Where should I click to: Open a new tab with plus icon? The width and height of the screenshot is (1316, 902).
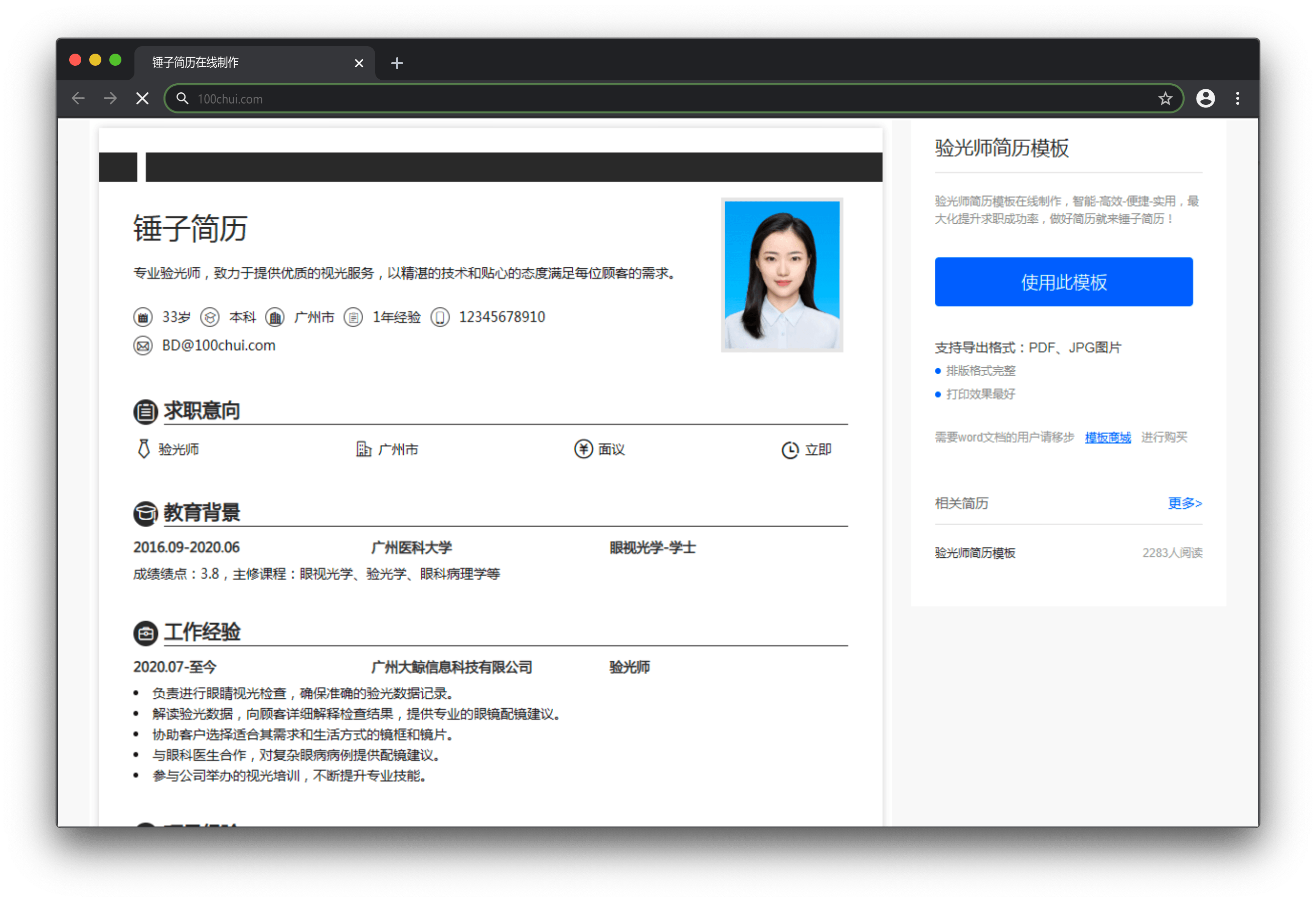coord(397,63)
